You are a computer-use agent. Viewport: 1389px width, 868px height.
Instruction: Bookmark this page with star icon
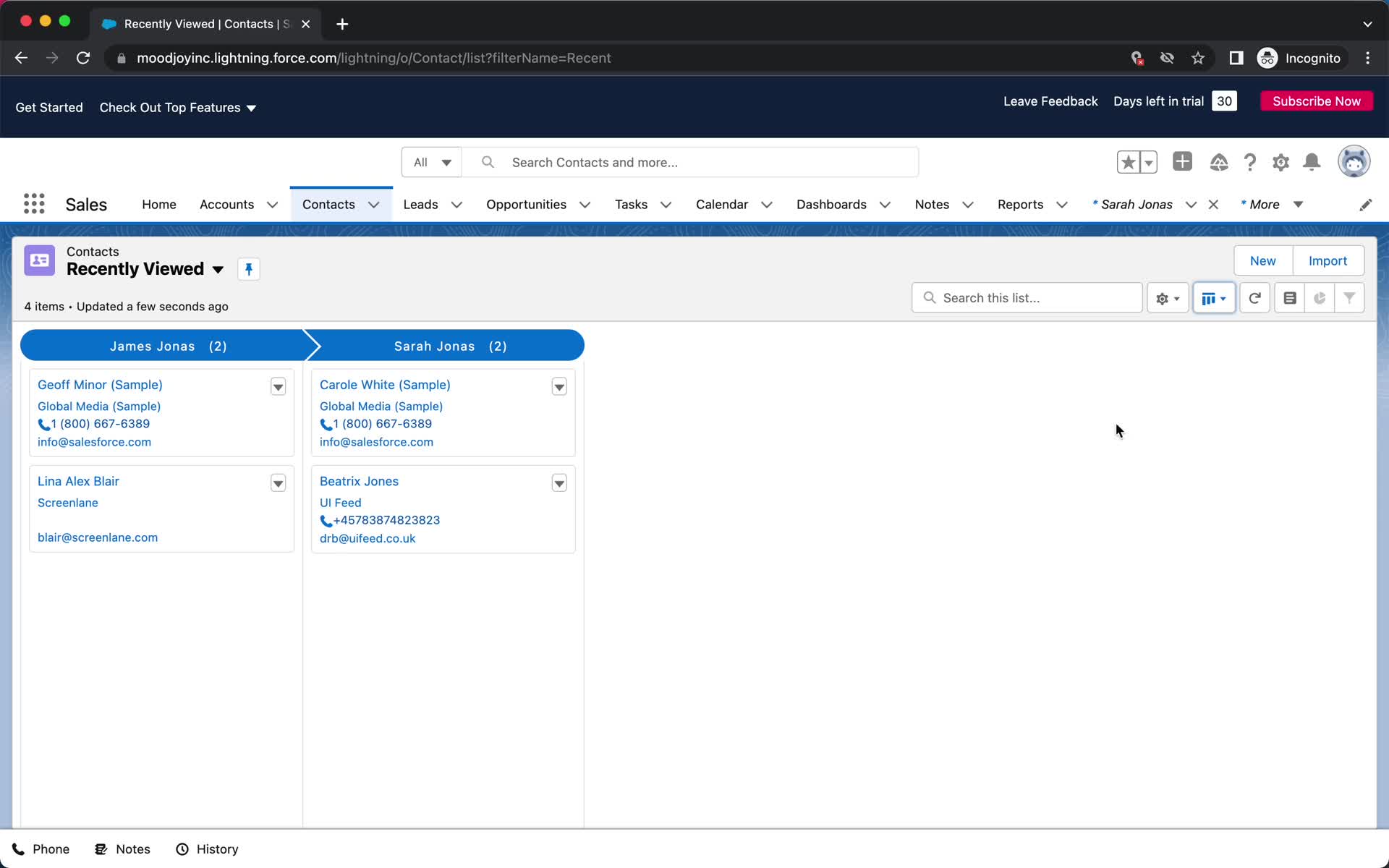tap(1198, 58)
